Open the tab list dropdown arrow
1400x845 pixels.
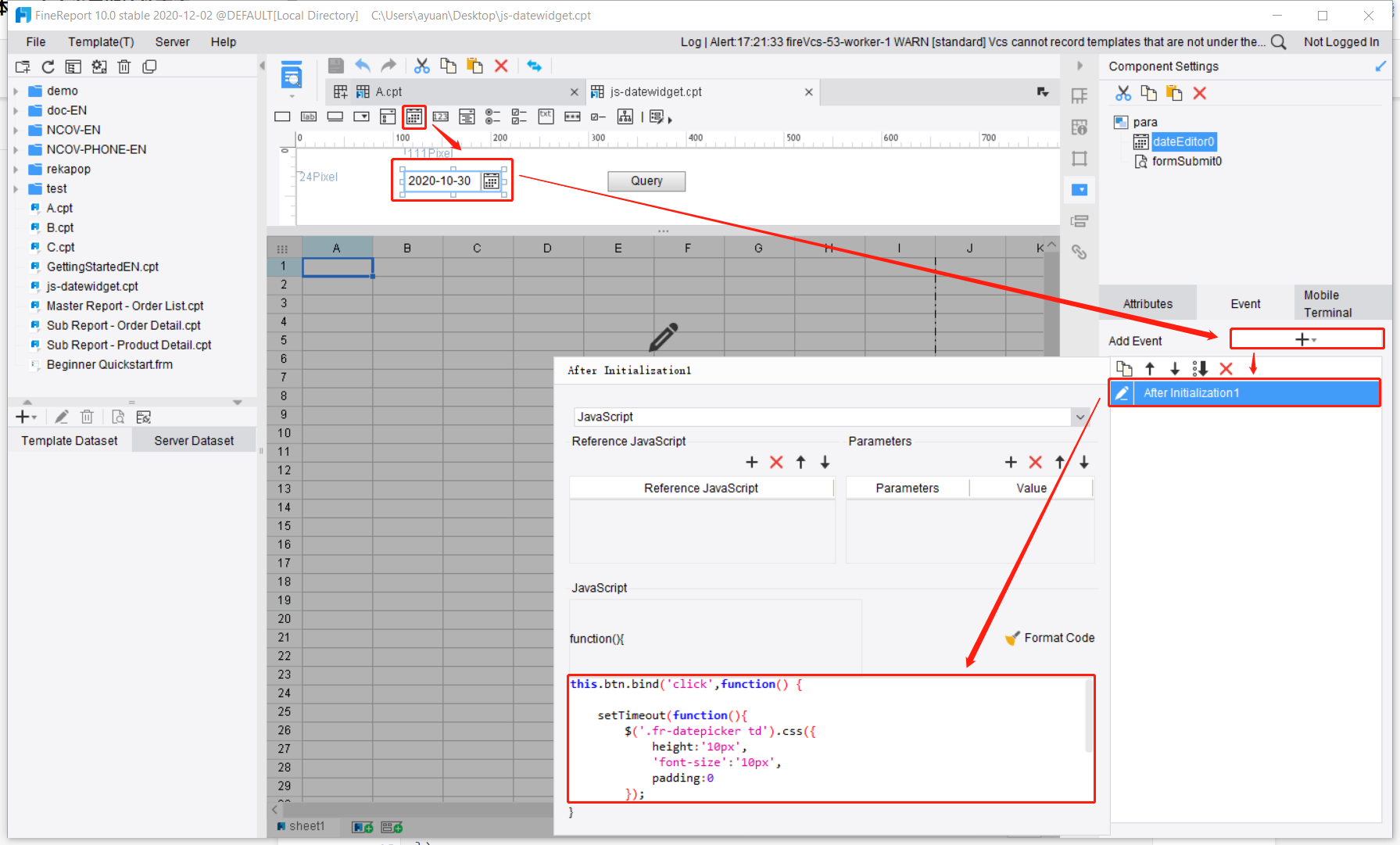(1043, 92)
